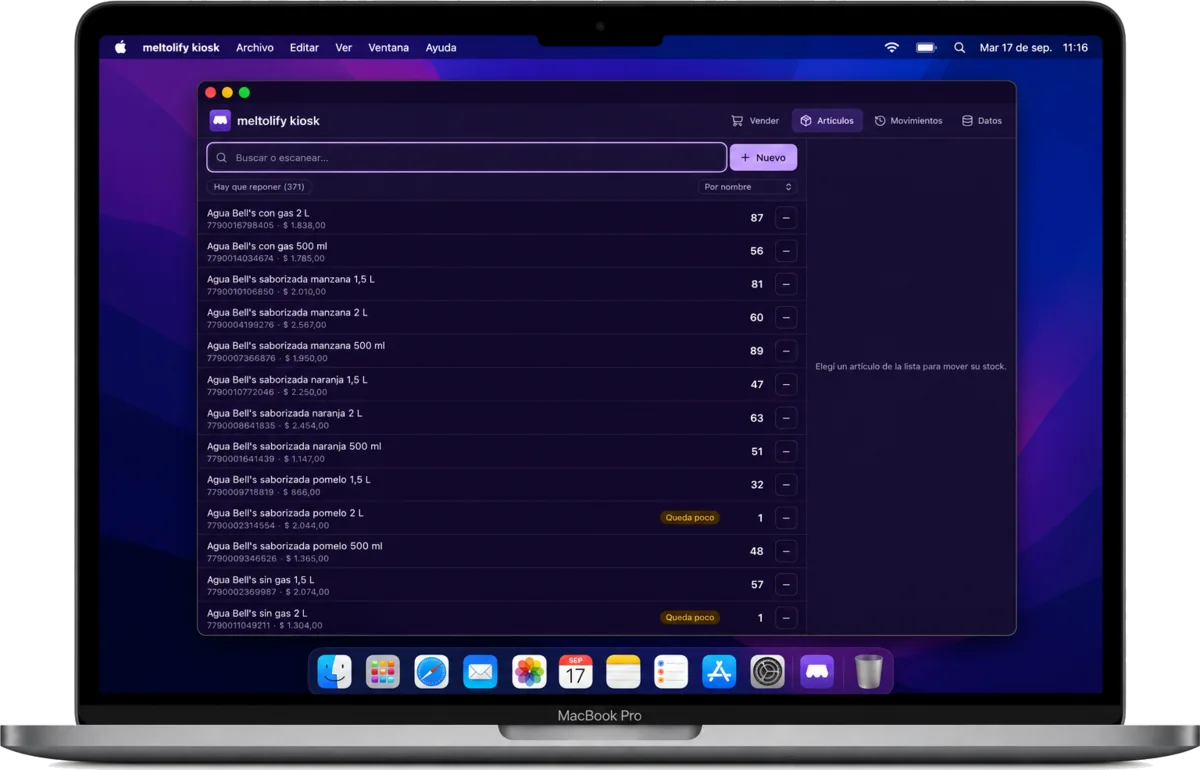
Task: Open the Editar menu
Action: [x=304, y=47]
